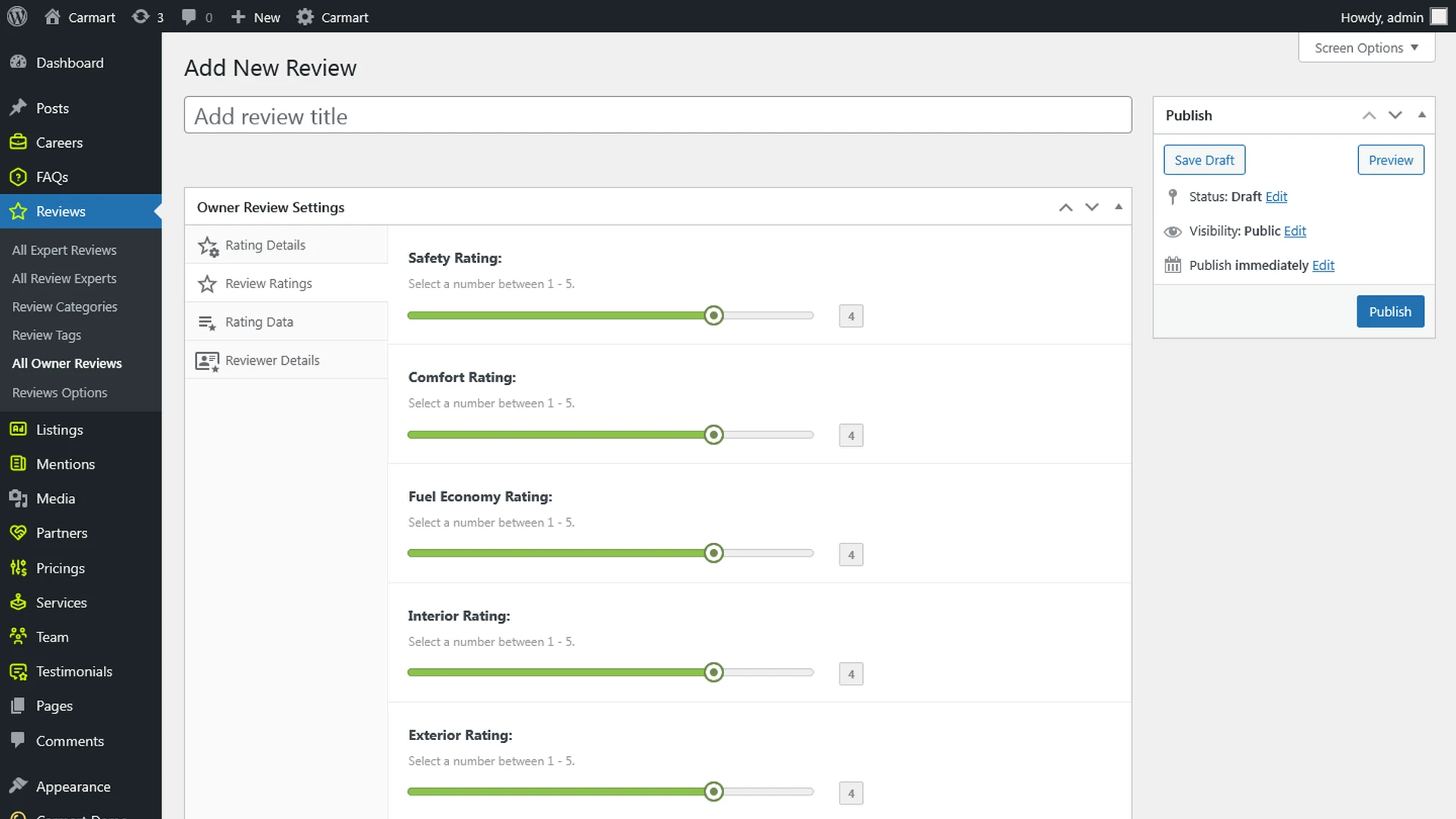Click the Partners heart icon

18,532
